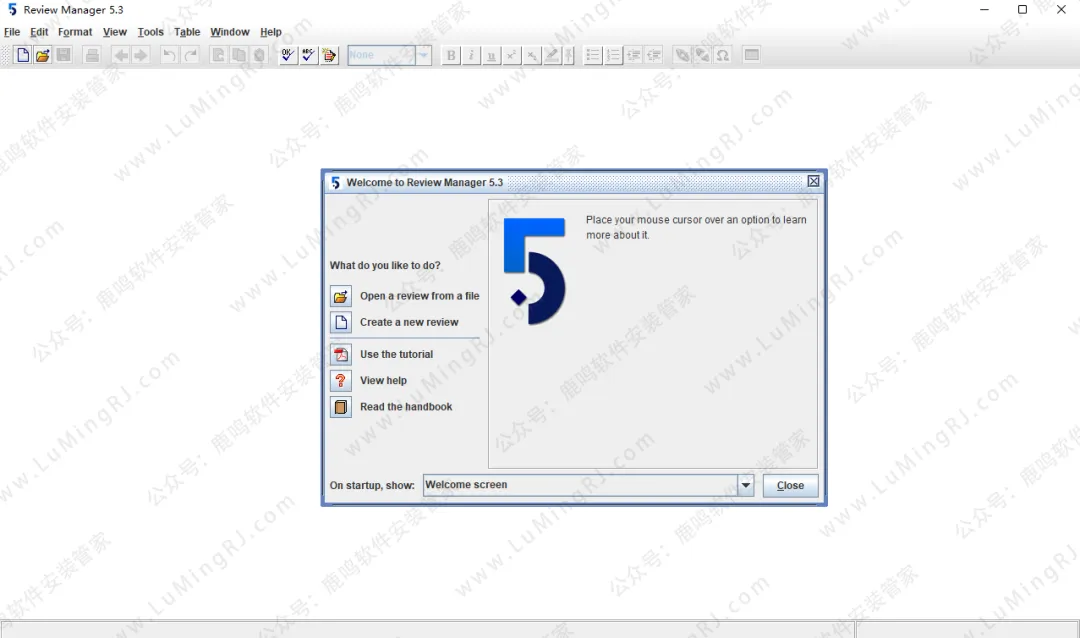Run the ABC spell check icon
The image size is (1080, 638).
309,55
